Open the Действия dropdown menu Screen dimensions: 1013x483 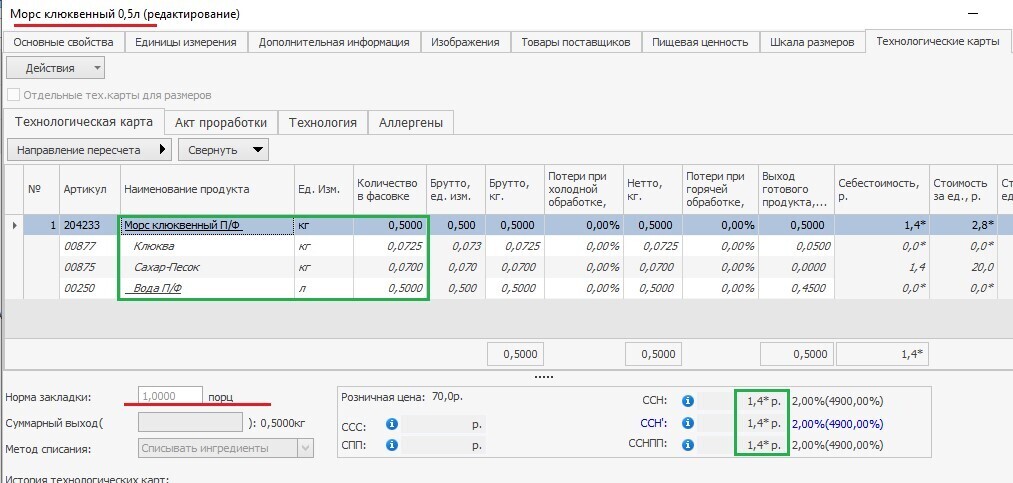(x=55, y=68)
